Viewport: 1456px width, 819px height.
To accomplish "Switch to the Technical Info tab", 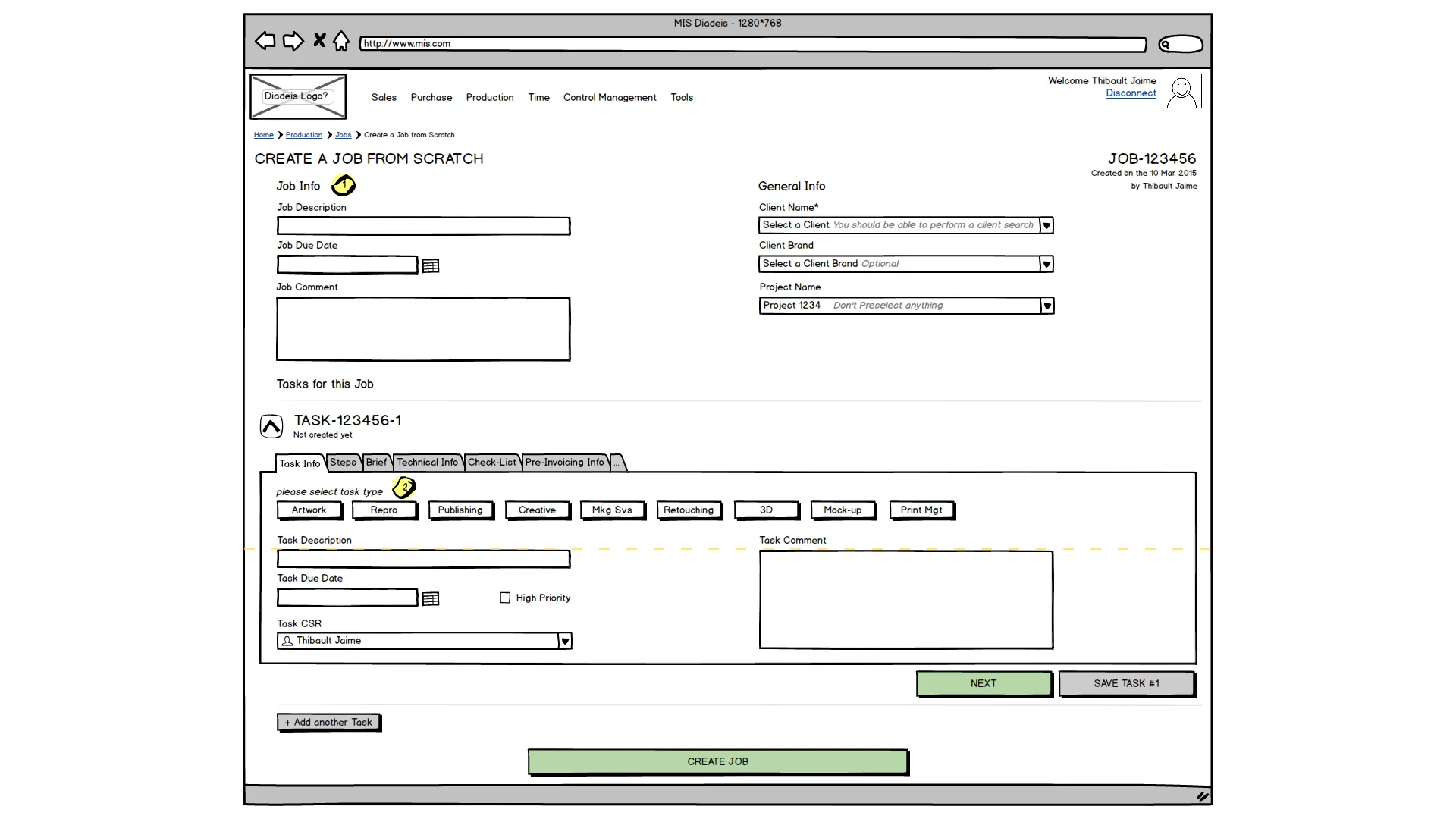I will click(x=428, y=462).
